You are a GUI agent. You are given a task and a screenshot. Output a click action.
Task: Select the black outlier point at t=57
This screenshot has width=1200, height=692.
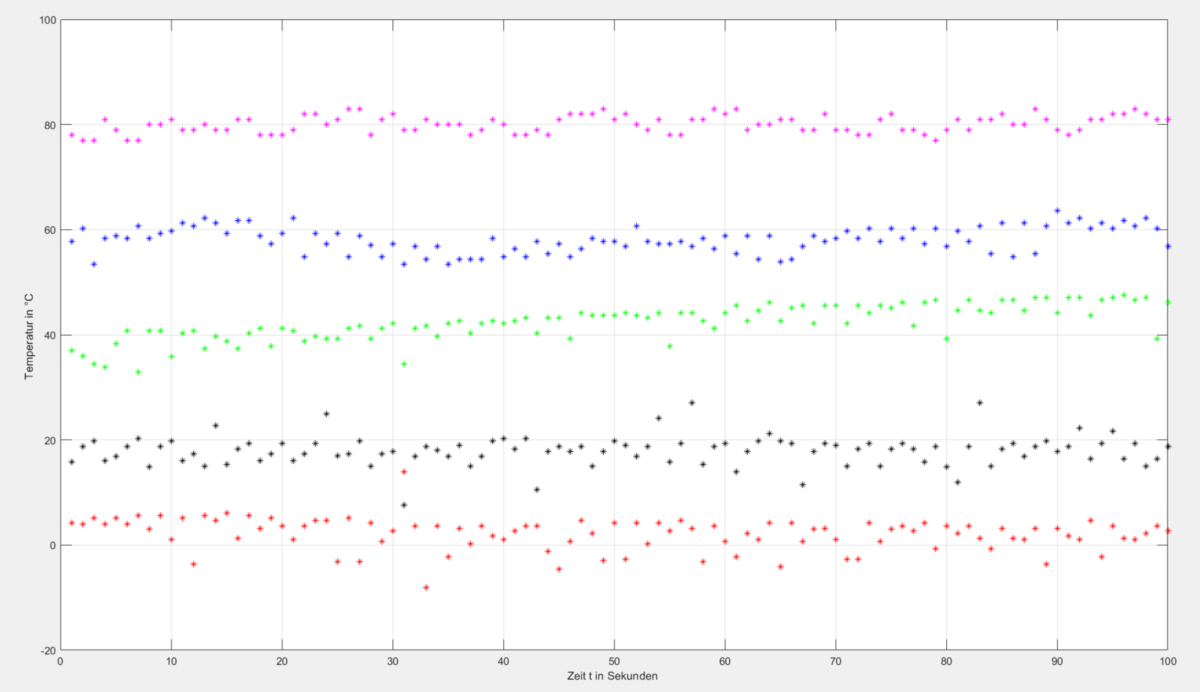pos(692,403)
